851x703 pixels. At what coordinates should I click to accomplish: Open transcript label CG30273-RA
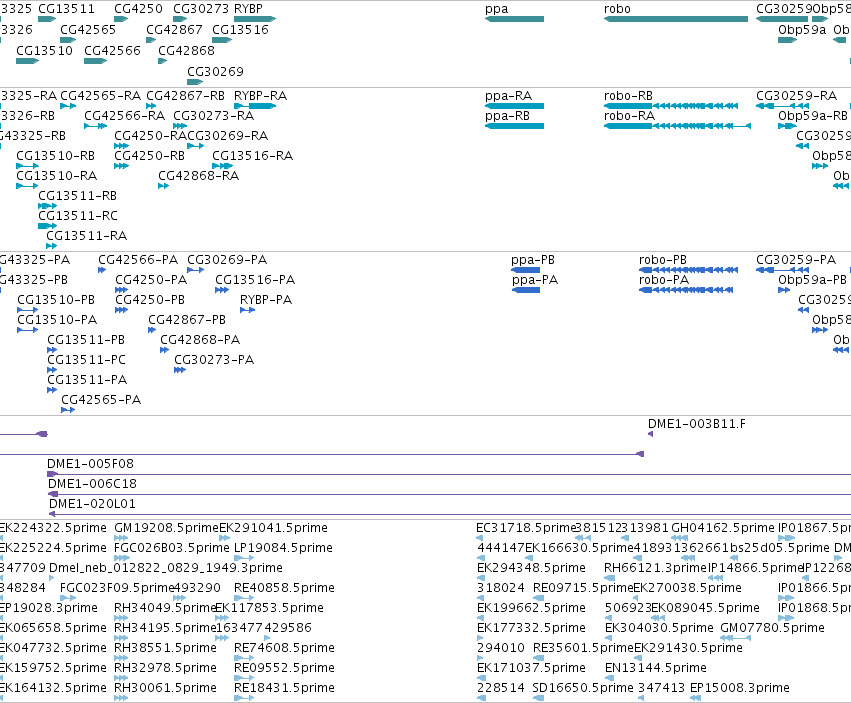click(214, 116)
